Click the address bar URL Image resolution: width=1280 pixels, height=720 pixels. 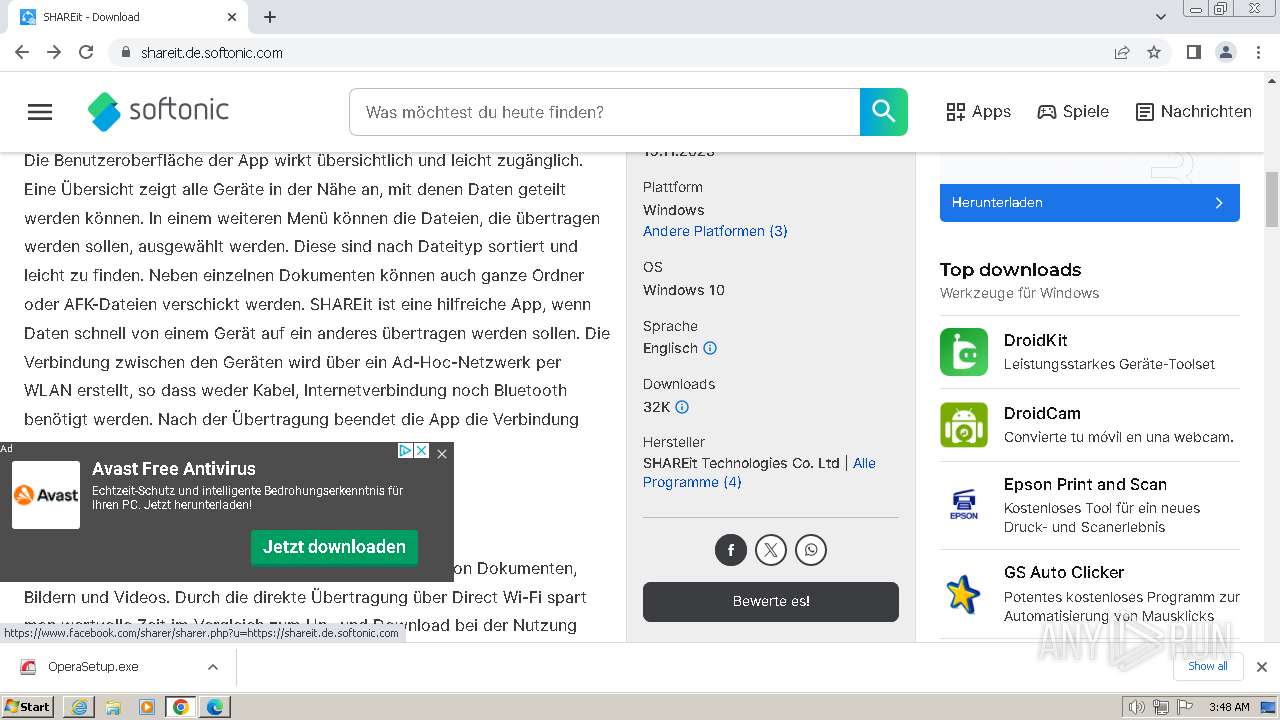(x=212, y=53)
